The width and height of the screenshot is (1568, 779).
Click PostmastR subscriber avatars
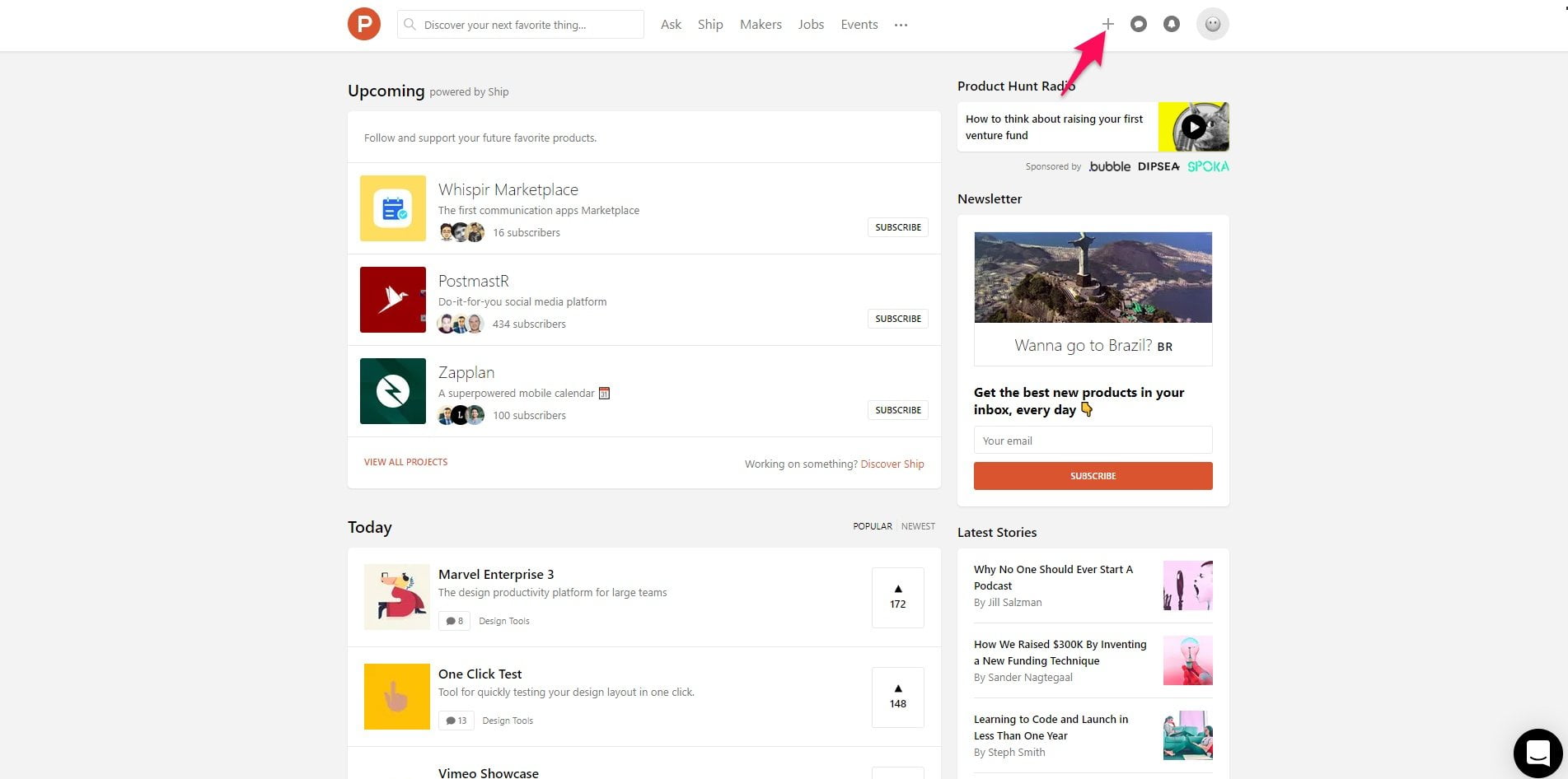(461, 324)
